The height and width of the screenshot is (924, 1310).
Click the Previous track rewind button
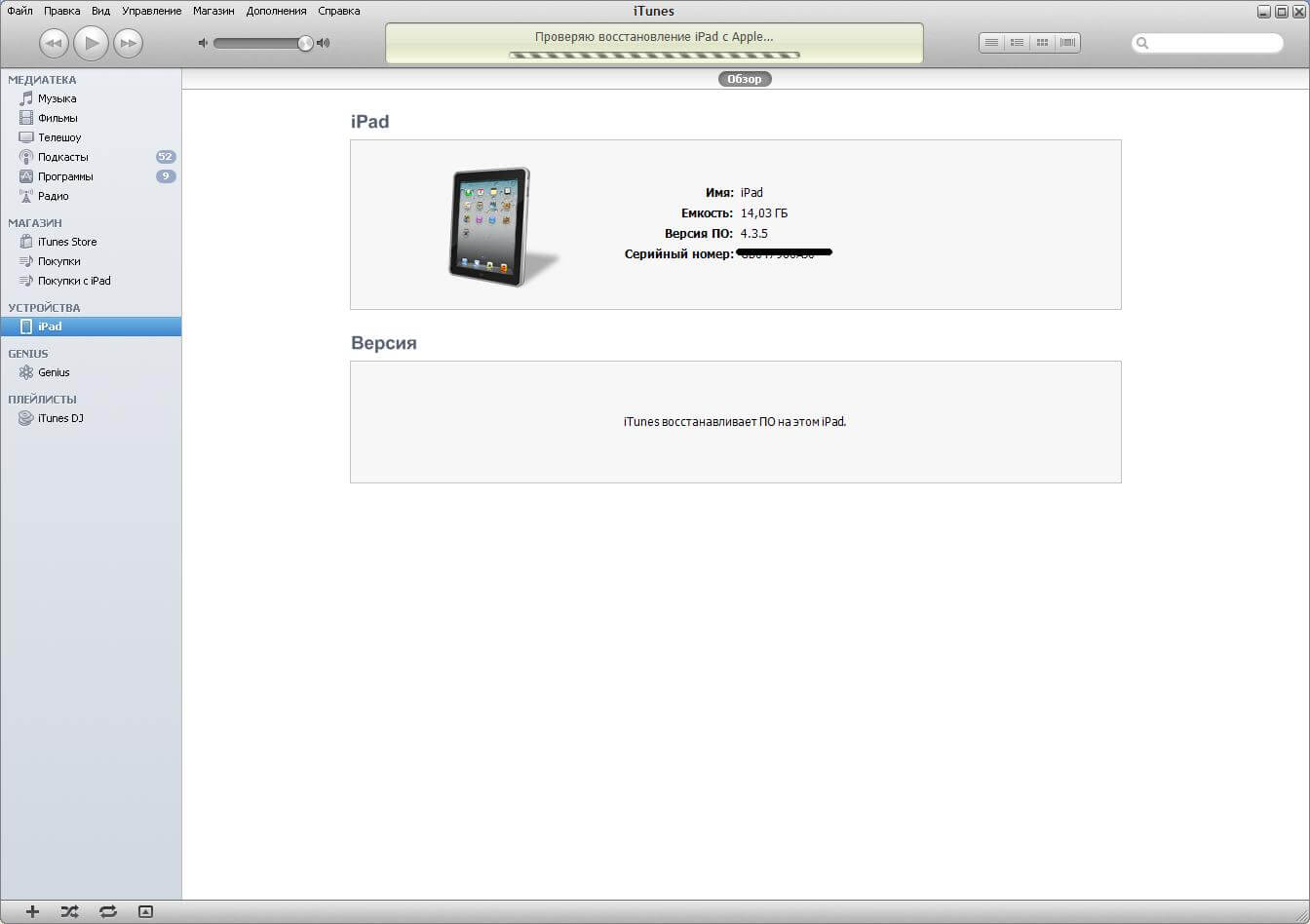(54, 43)
